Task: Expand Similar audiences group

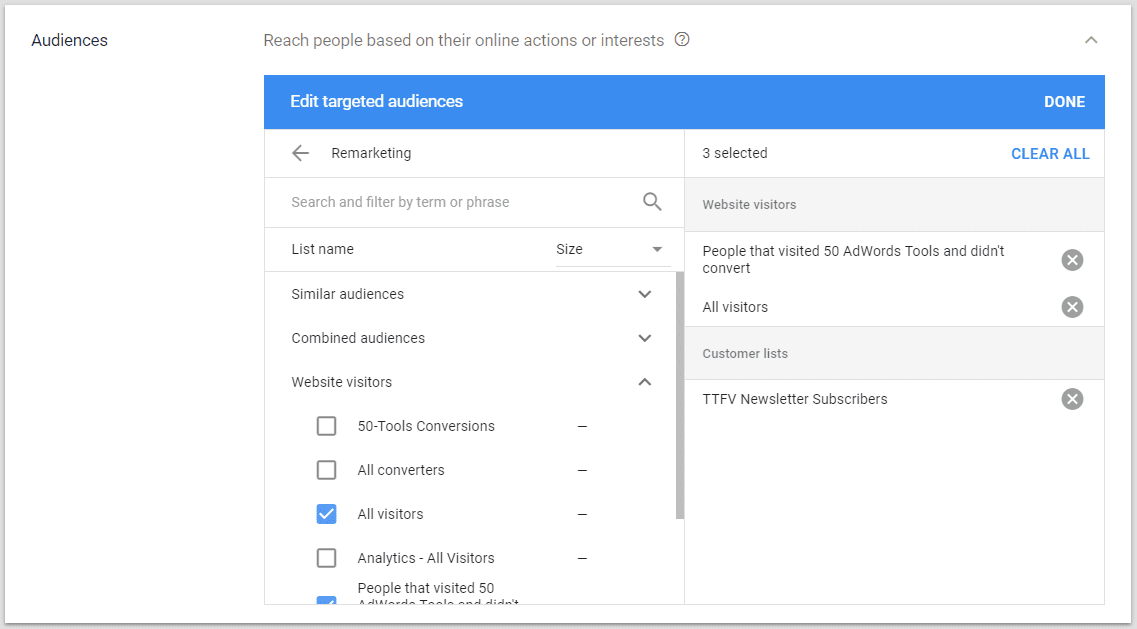Action: (645, 294)
